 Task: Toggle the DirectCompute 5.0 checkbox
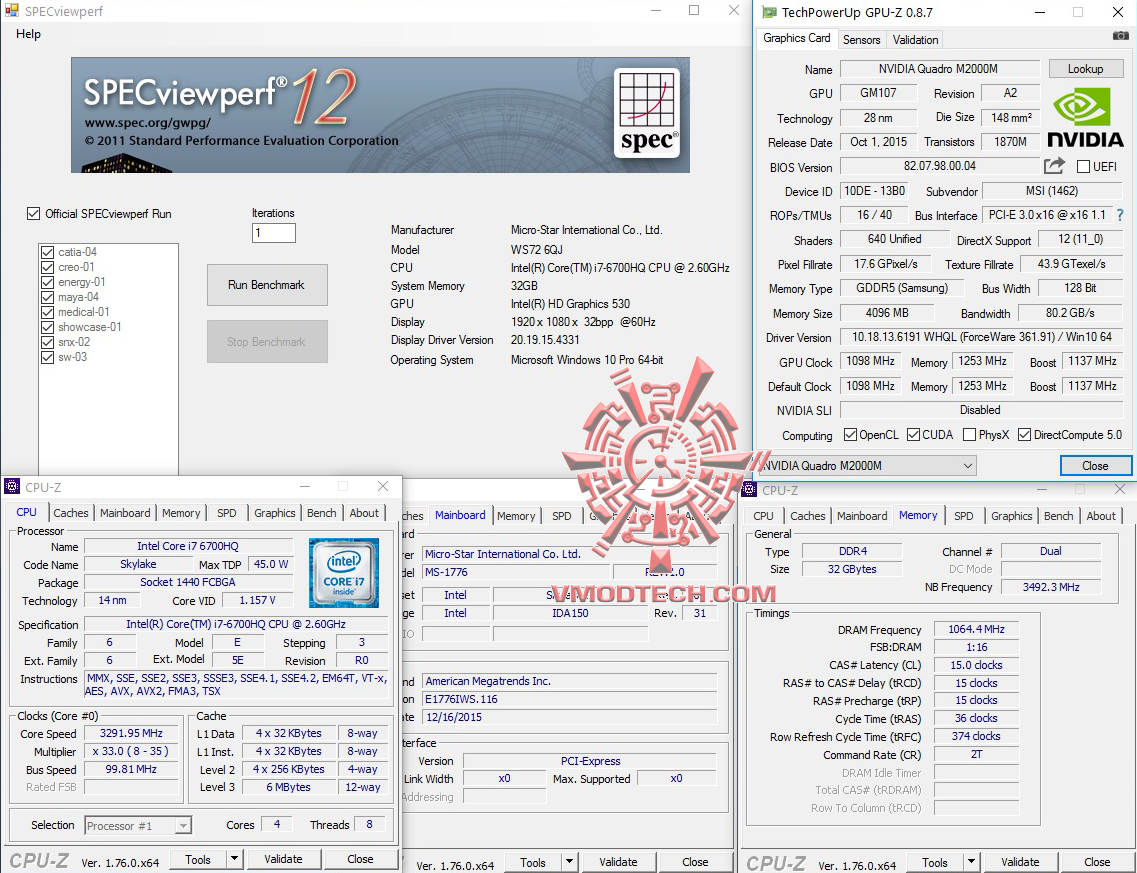pos(1025,435)
